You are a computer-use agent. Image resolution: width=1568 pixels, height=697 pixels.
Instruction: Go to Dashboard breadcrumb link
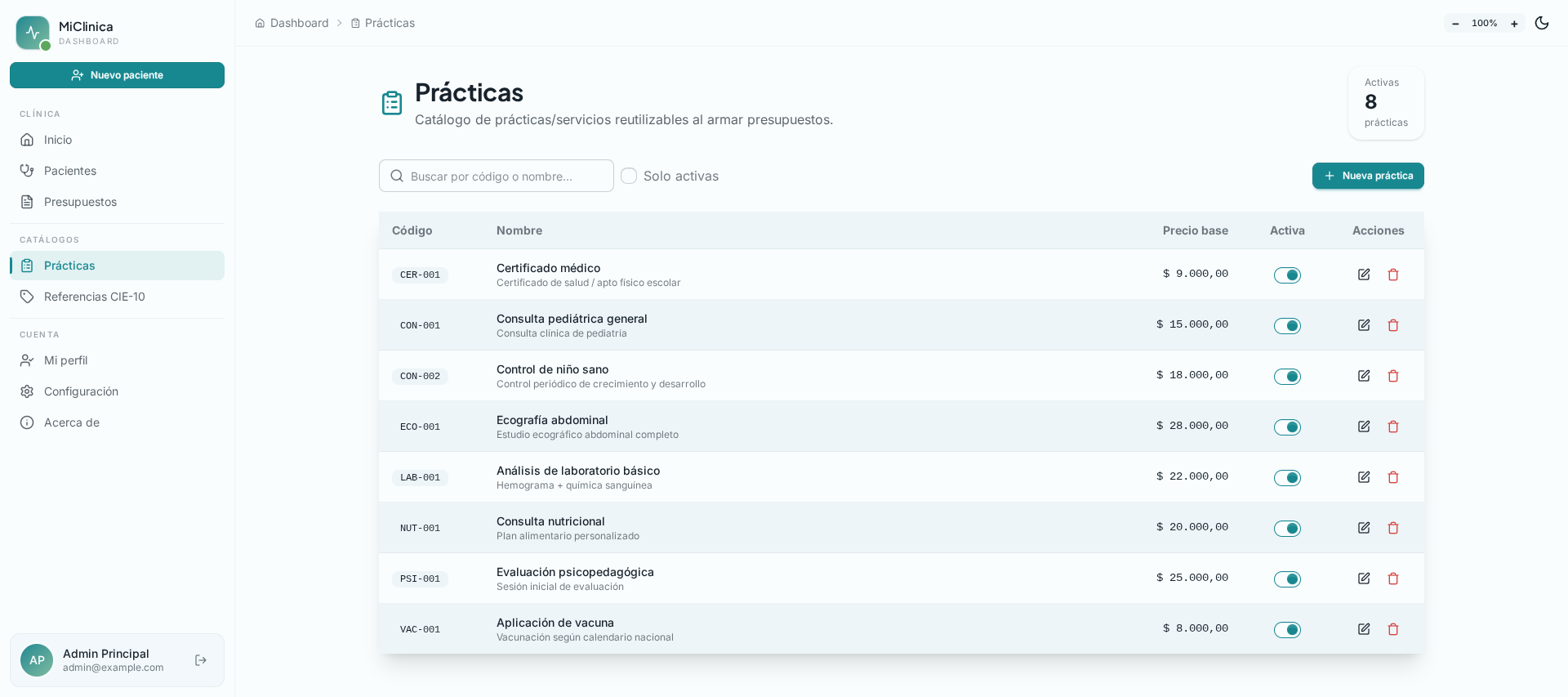[x=292, y=23]
